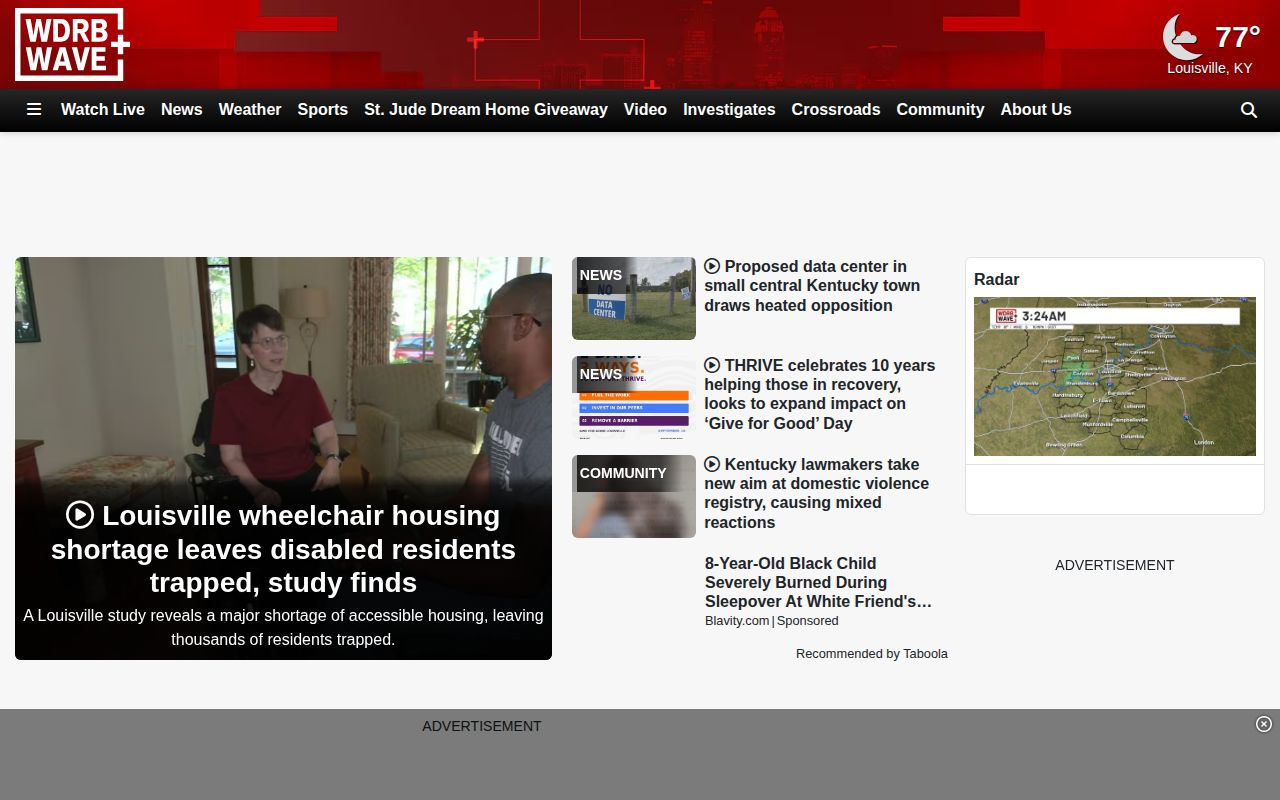Click the featured story summary text
Image resolution: width=1280 pixels, height=800 pixels.
tap(283, 628)
